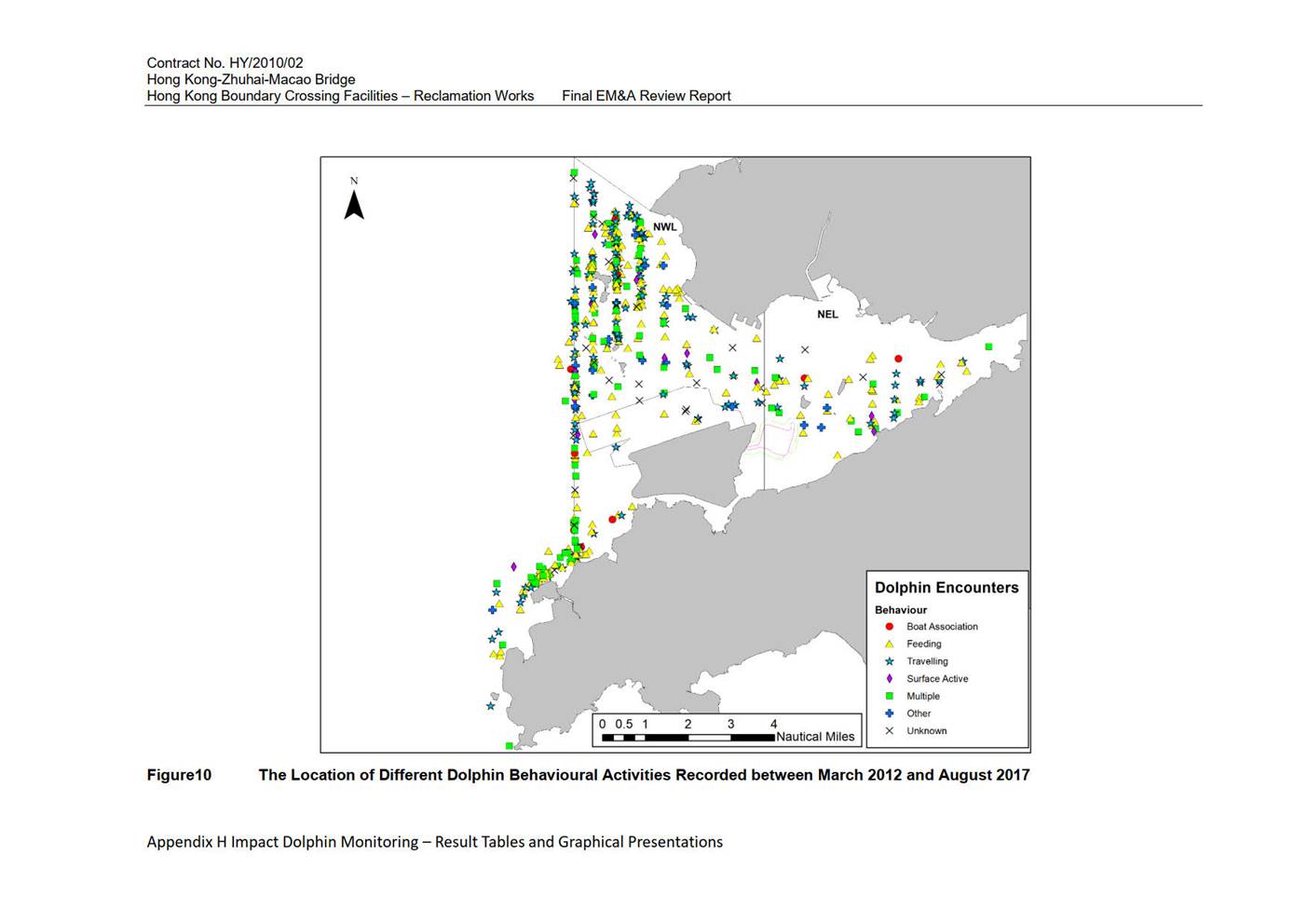Click the north arrow symbol on map
Screen dimensions: 1307x924
click(x=354, y=206)
